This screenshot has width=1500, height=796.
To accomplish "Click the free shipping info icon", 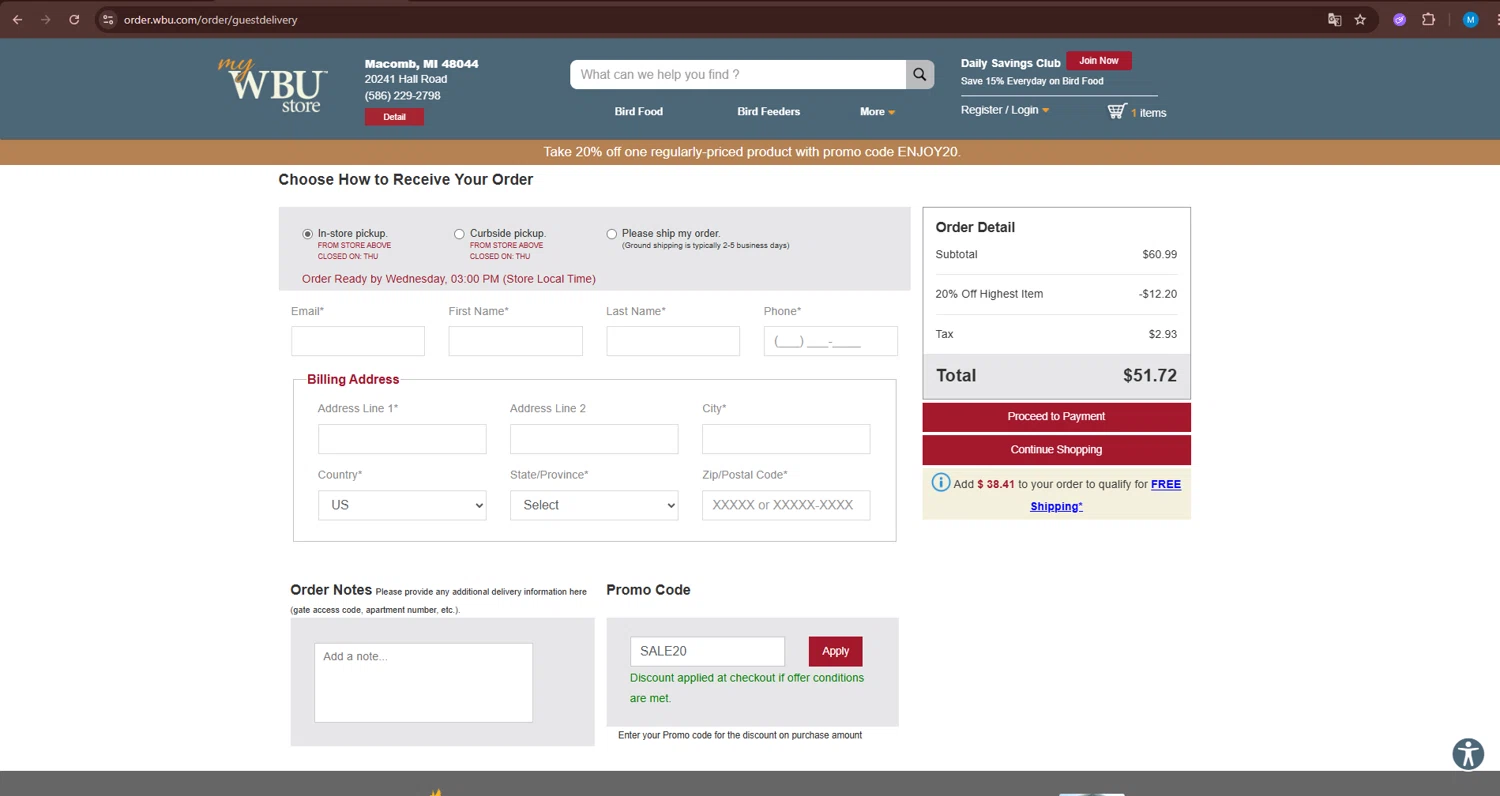I will tap(941, 483).
